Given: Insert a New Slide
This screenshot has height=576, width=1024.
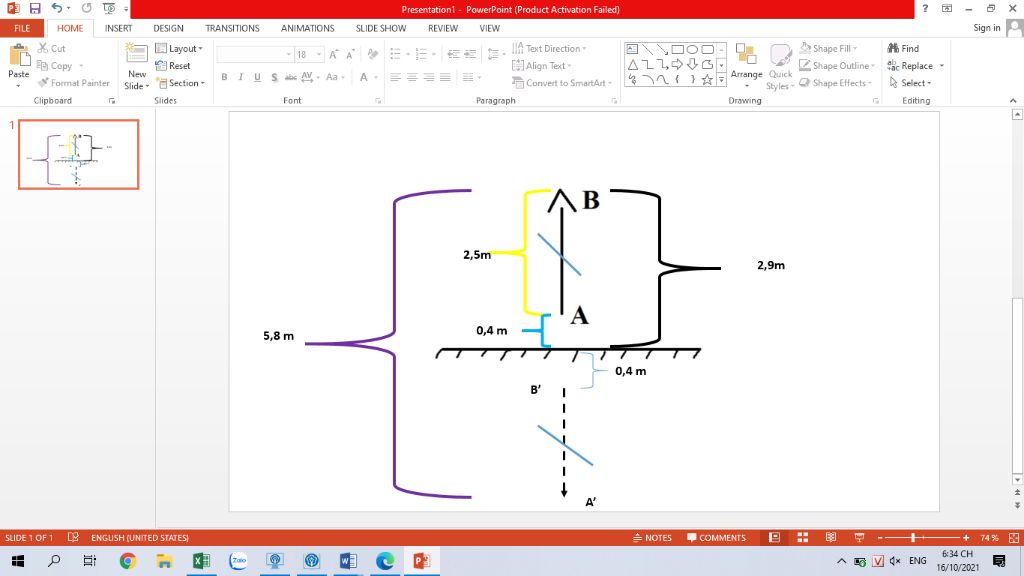Looking at the screenshot, I should (136, 67).
